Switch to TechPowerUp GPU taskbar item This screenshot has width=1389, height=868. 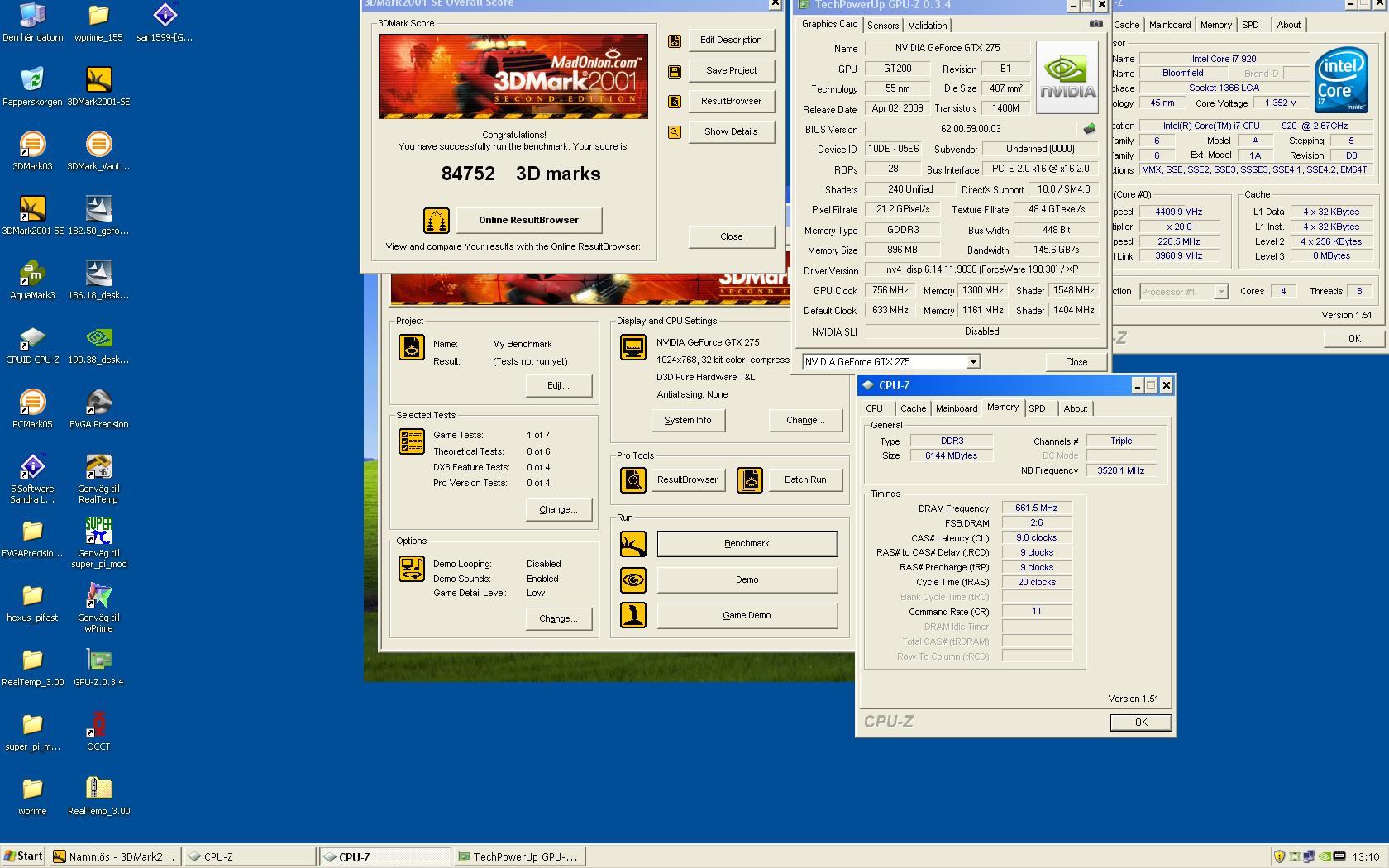point(519,856)
